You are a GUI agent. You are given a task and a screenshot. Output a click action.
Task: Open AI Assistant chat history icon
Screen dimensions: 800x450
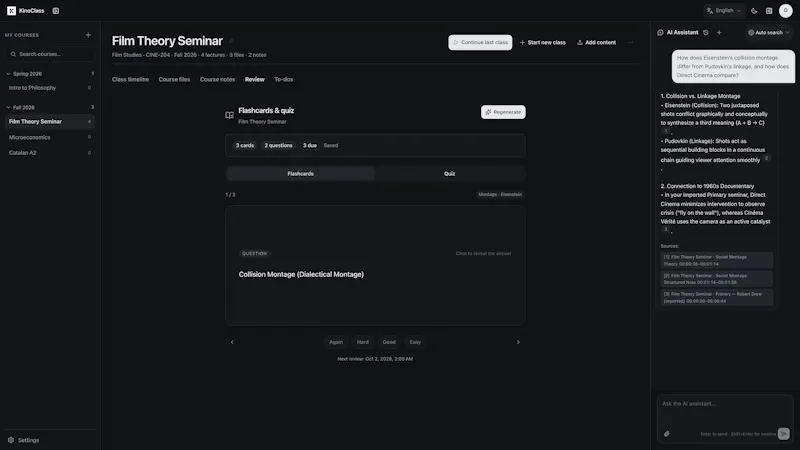point(706,32)
